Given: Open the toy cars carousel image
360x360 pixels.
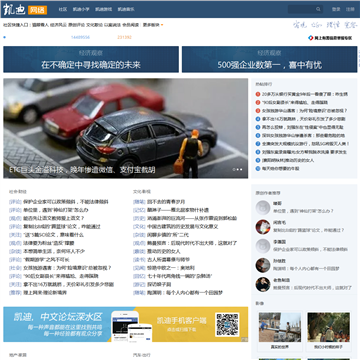Looking at the screenshot, I should 126,128.
